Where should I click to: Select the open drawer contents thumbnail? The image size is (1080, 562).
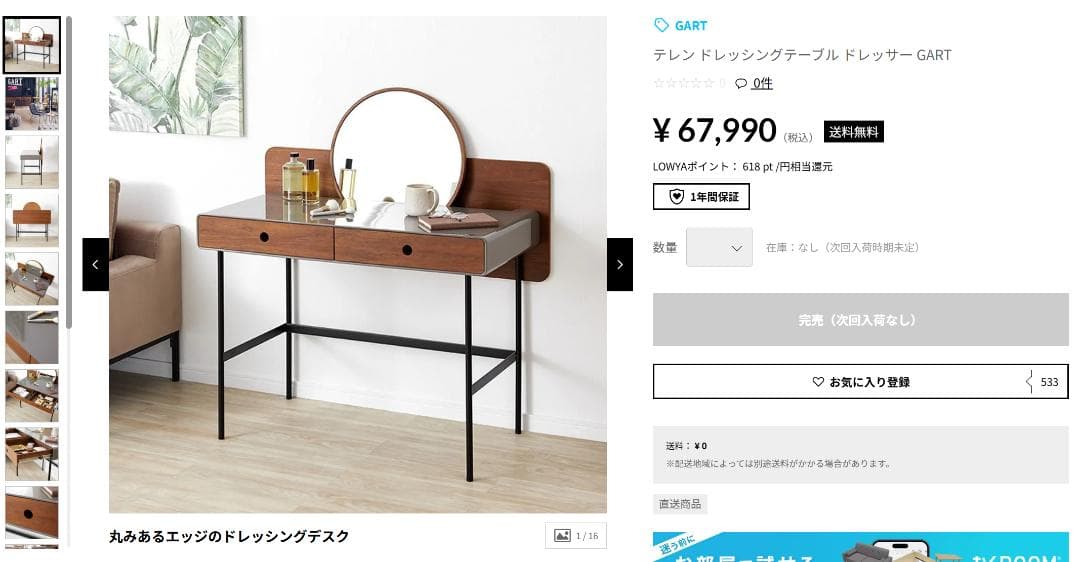(32, 395)
